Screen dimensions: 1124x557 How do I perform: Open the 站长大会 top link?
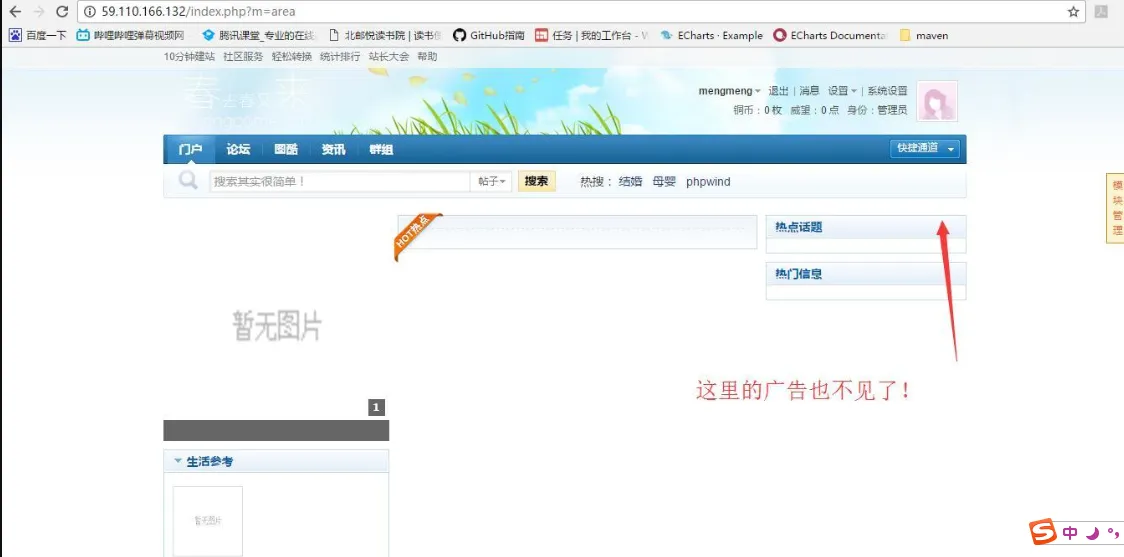point(389,57)
